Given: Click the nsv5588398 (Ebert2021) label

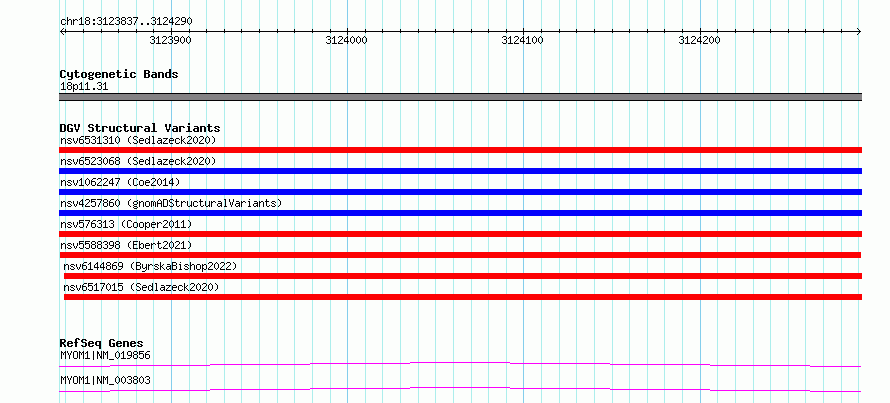Looking at the screenshot, I should [126, 245].
